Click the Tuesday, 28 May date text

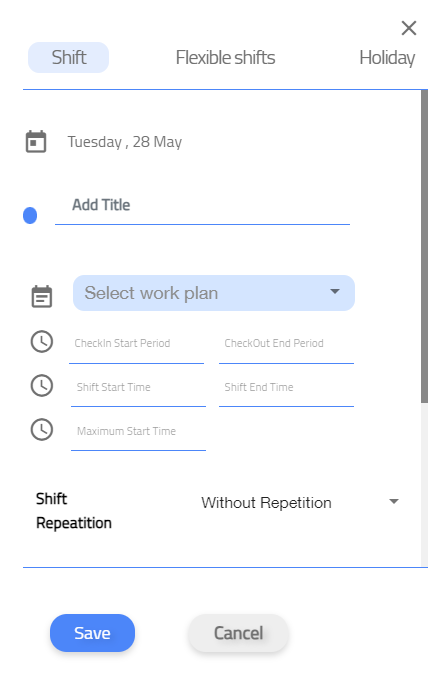pyautogui.click(x=125, y=142)
